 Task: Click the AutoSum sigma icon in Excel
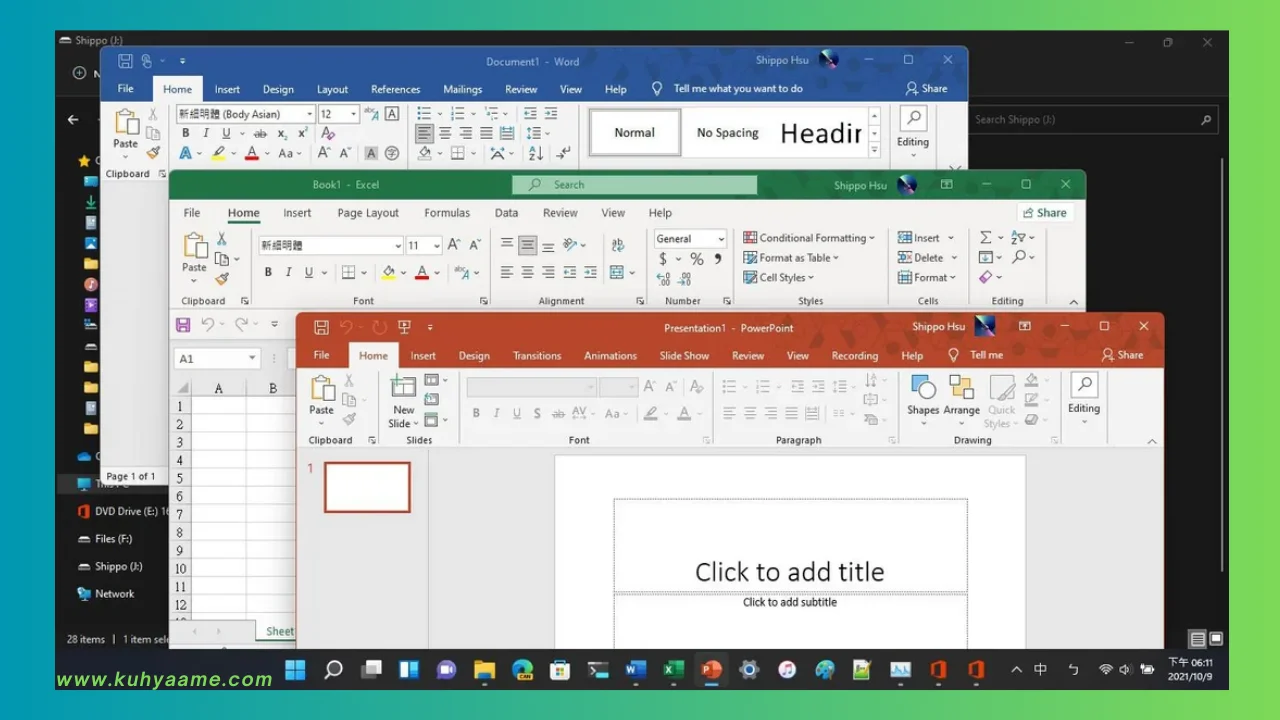pyautogui.click(x=986, y=237)
